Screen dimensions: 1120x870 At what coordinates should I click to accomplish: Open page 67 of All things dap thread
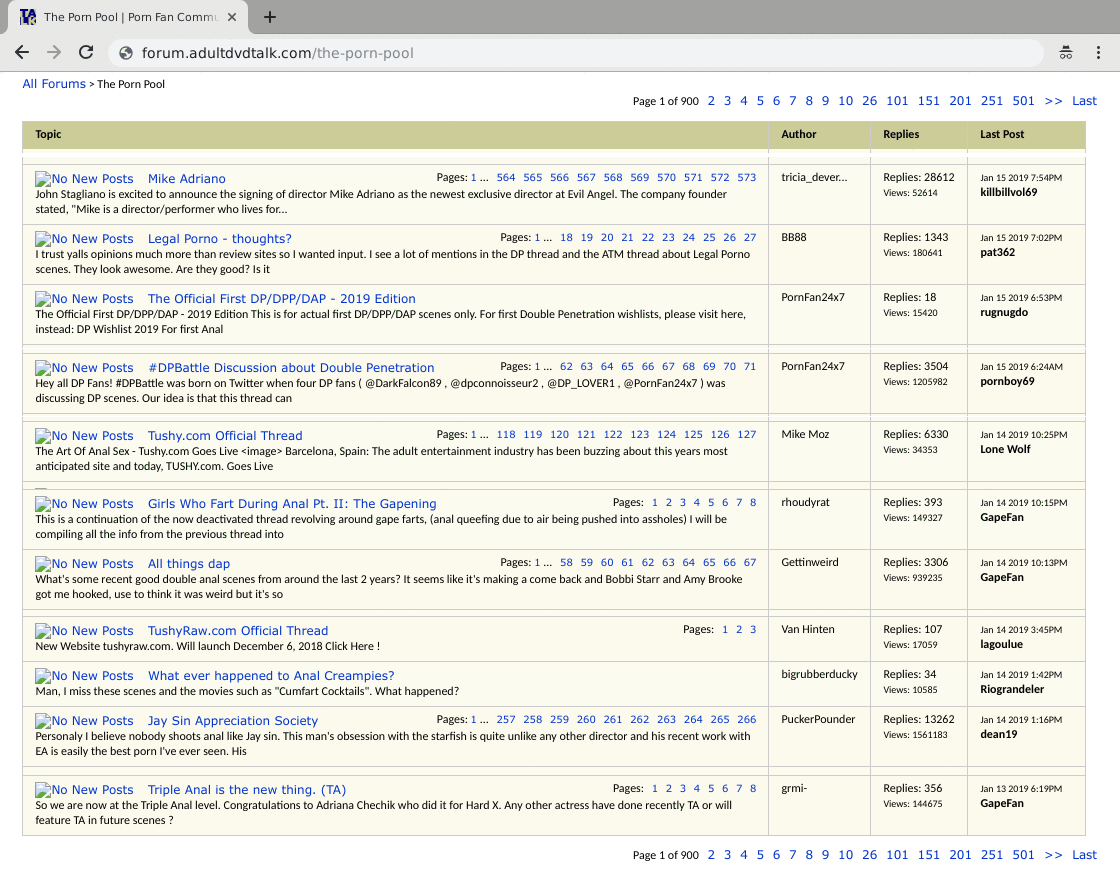(x=749, y=562)
